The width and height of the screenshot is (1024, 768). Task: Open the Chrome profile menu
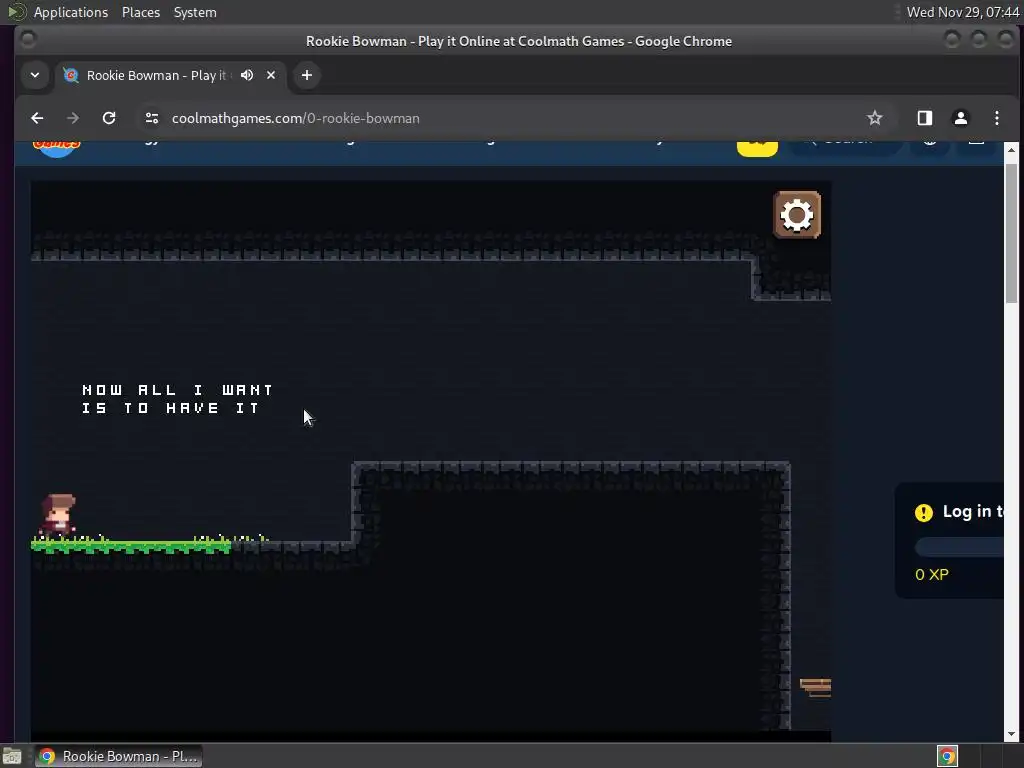click(961, 118)
